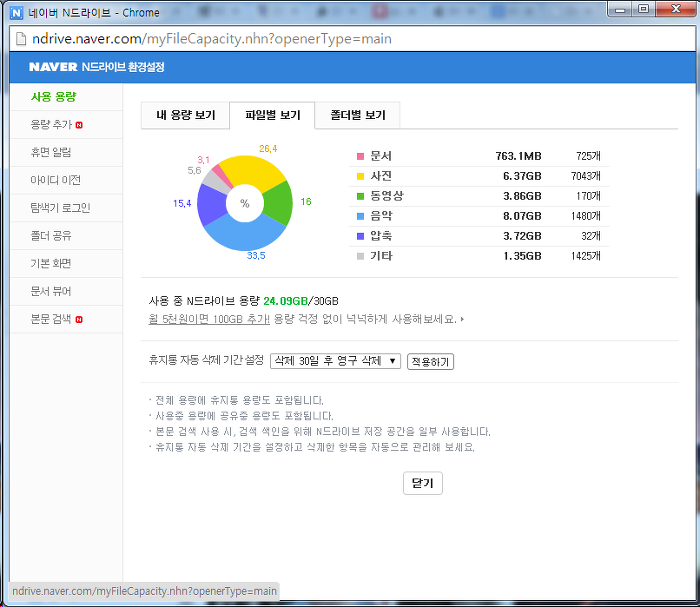700x607 pixels.
Task: Minimize the Chrome popup window
Action: click(x=621, y=9)
